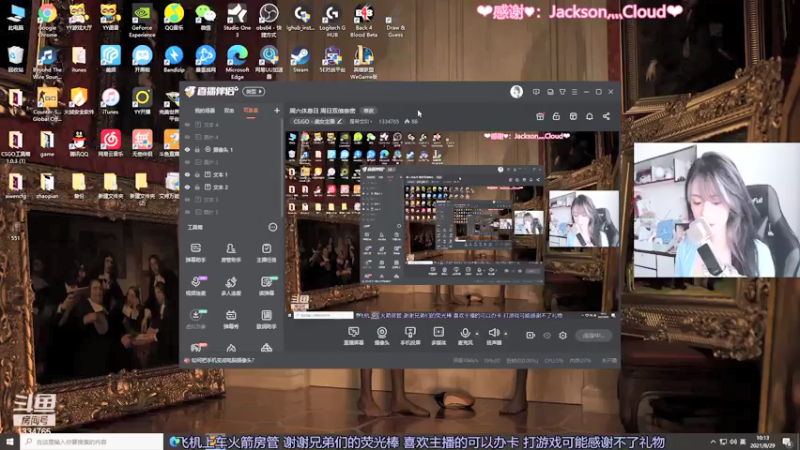800x450 pixels.
Task: Open the lyrics assistant tool
Action: [266, 319]
